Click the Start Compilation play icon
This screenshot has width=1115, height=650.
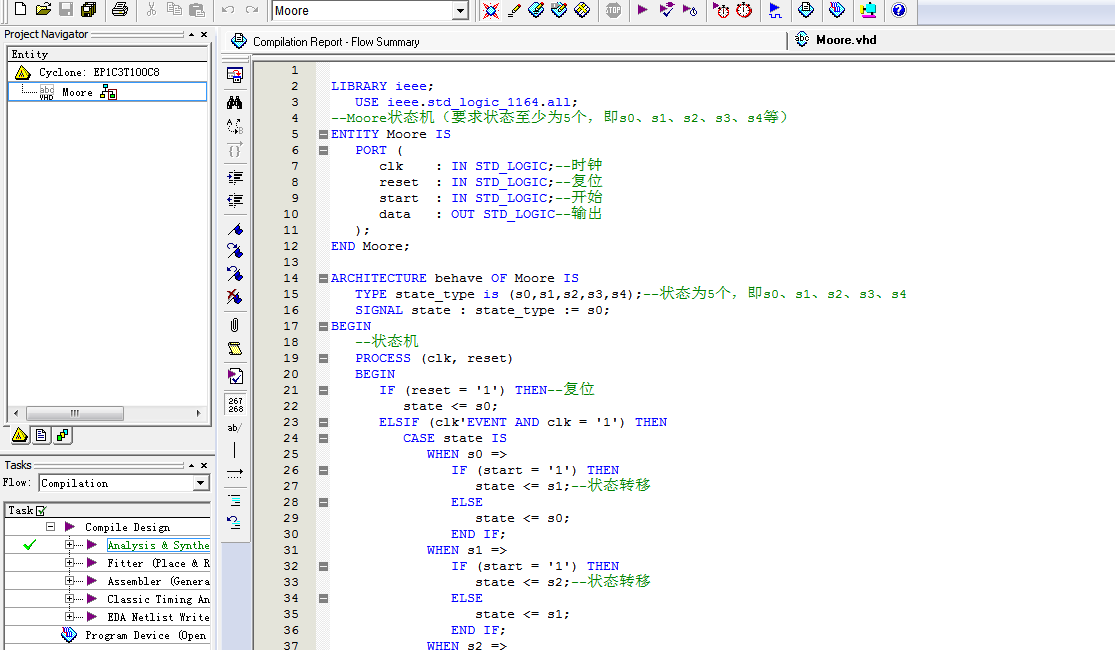[x=642, y=10]
